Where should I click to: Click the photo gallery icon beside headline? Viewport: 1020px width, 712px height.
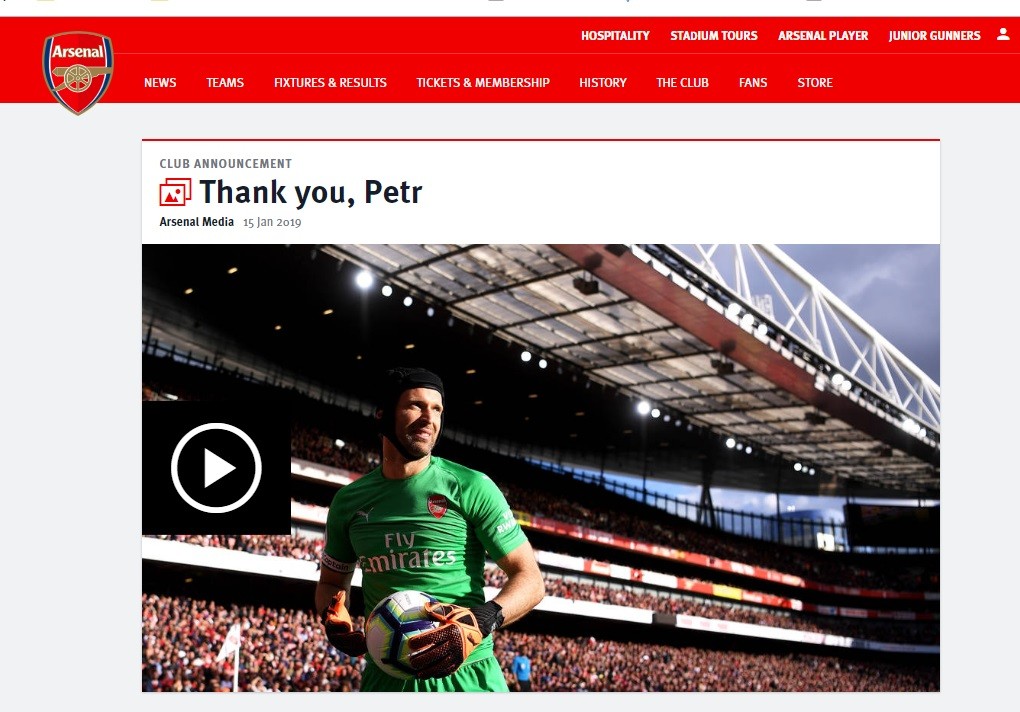[176, 192]
